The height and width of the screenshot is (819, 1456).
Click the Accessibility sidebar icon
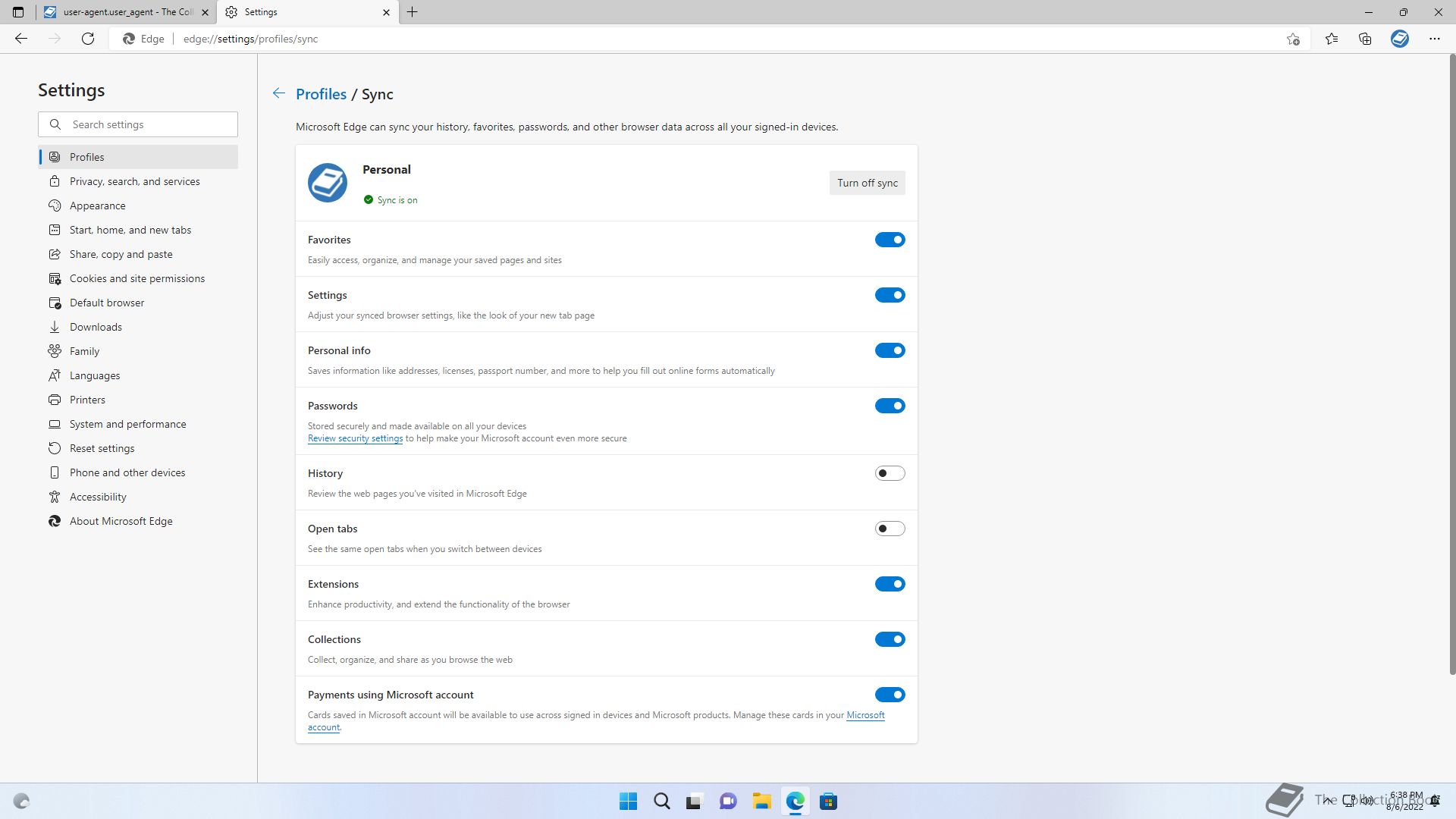point(55,497)
